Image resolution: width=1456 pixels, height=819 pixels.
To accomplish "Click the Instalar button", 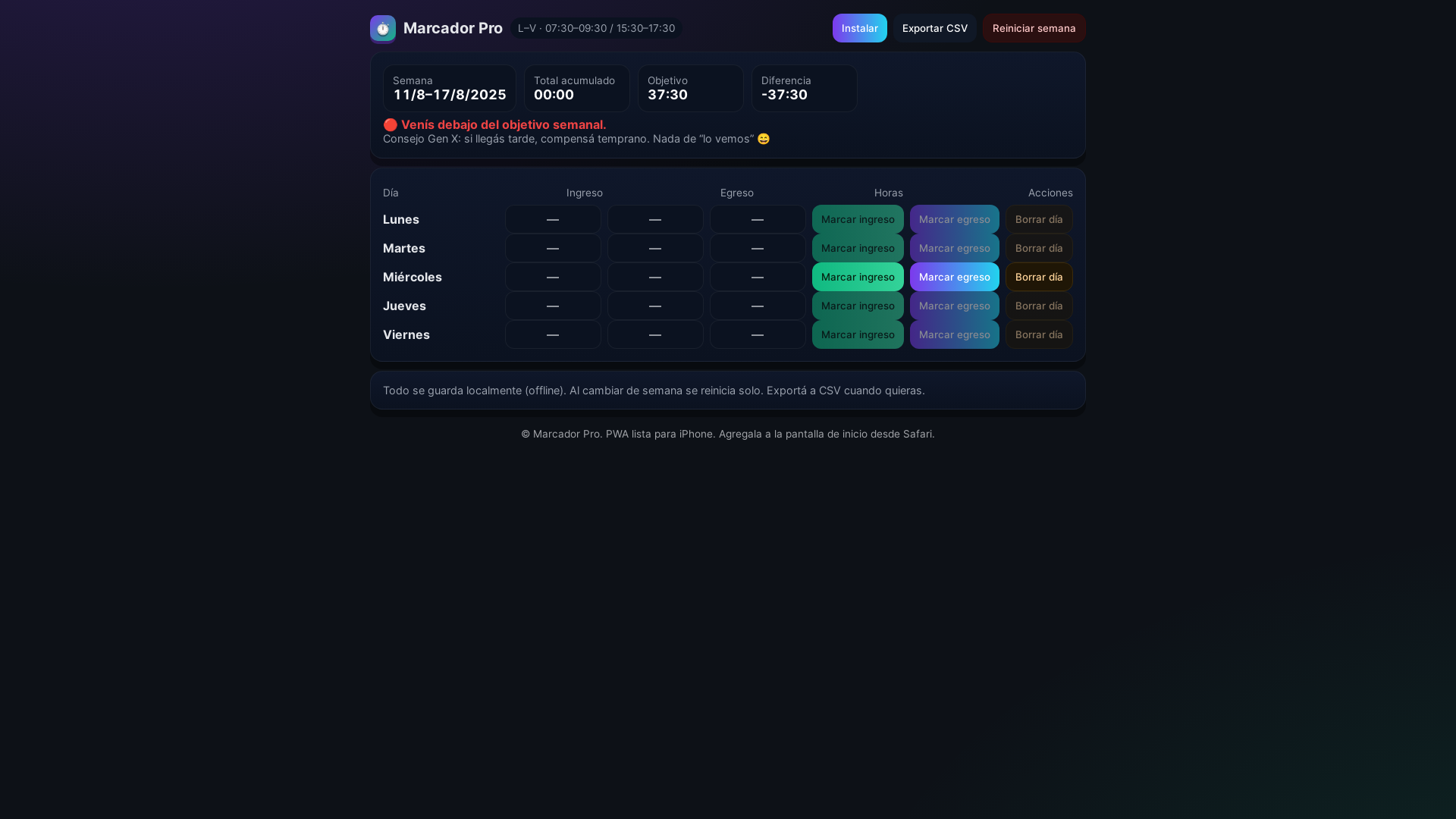I will click(859, 28).
